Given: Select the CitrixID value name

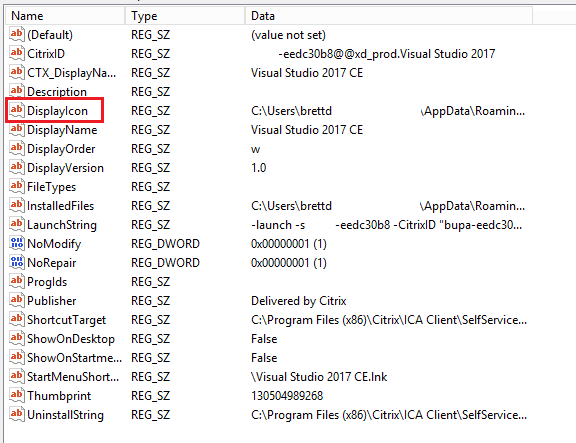Looking at the screenshot, I should pyautogui.click(x=46, y=54).
